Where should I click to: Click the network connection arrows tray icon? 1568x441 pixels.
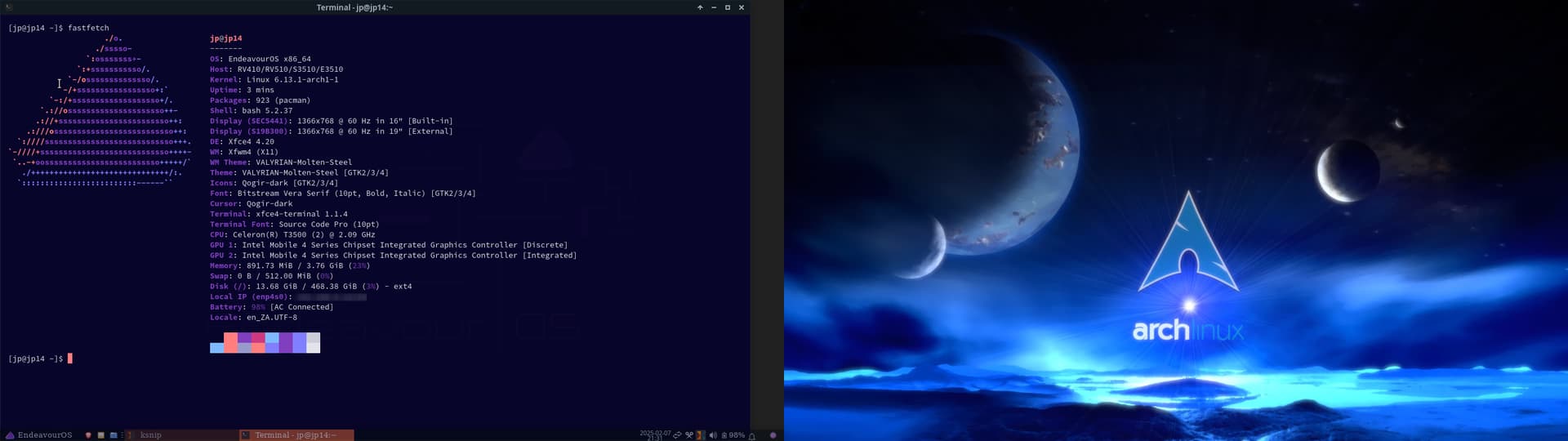click(x=677, y=435)
